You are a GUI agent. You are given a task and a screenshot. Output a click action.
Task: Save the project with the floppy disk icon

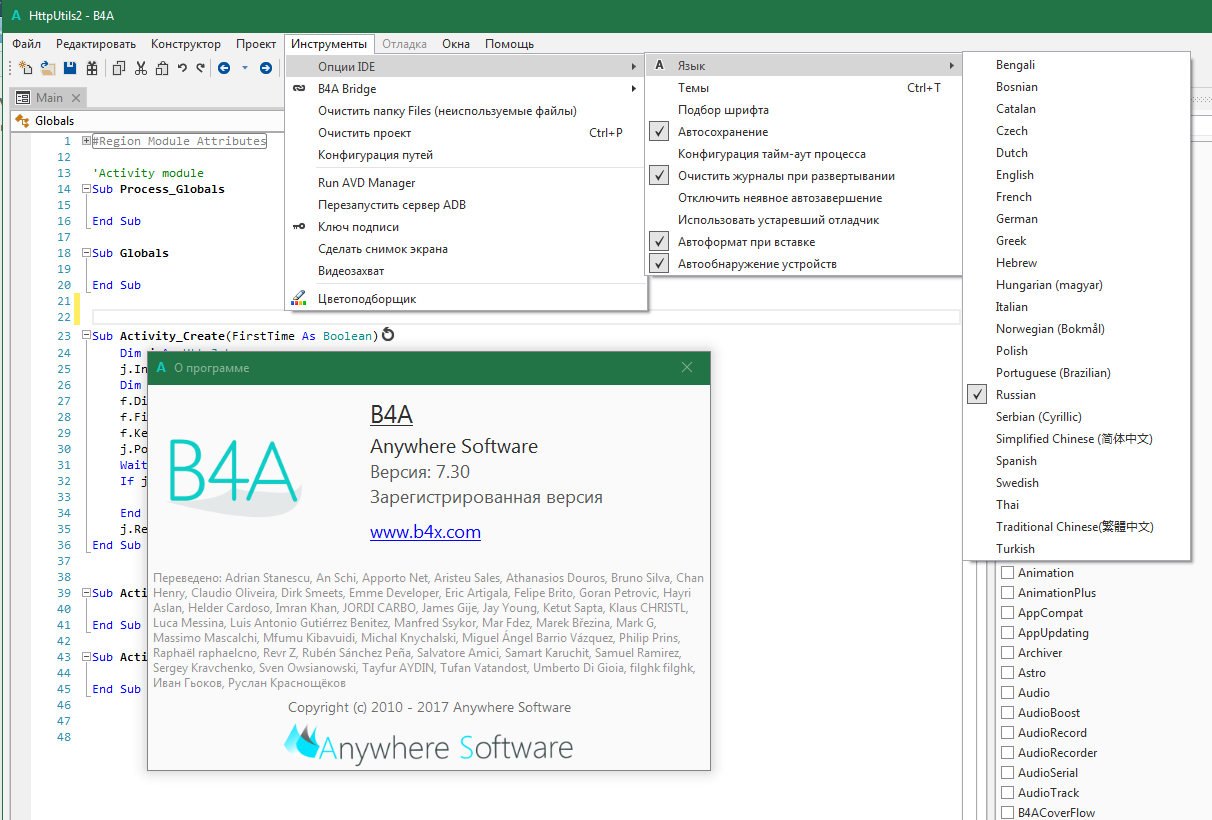coord(70,68)
